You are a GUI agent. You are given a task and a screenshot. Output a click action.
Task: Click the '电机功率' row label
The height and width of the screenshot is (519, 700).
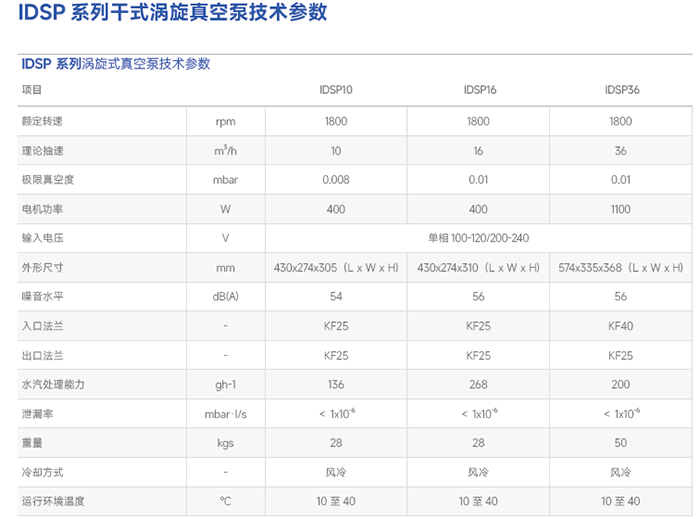point(42,209)
